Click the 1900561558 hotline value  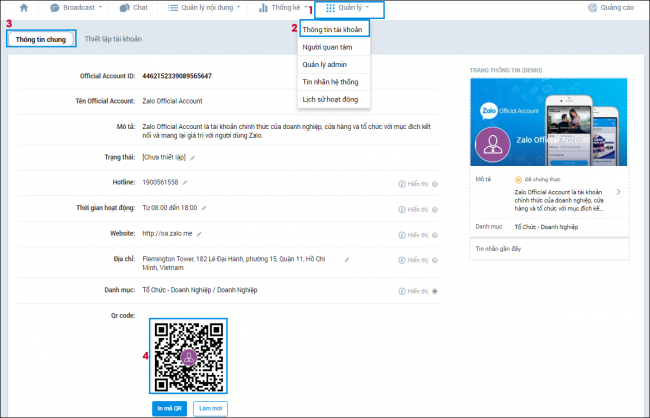(x=160, y=182)
